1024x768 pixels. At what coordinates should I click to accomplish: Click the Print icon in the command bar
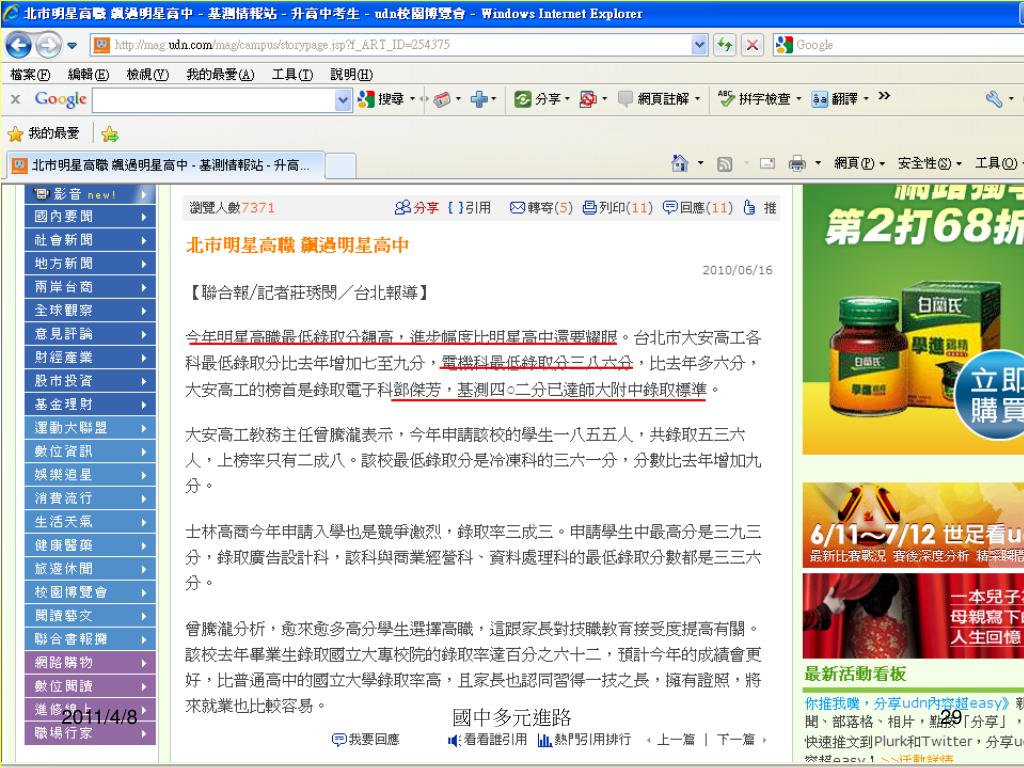click(x=797, y=163)
